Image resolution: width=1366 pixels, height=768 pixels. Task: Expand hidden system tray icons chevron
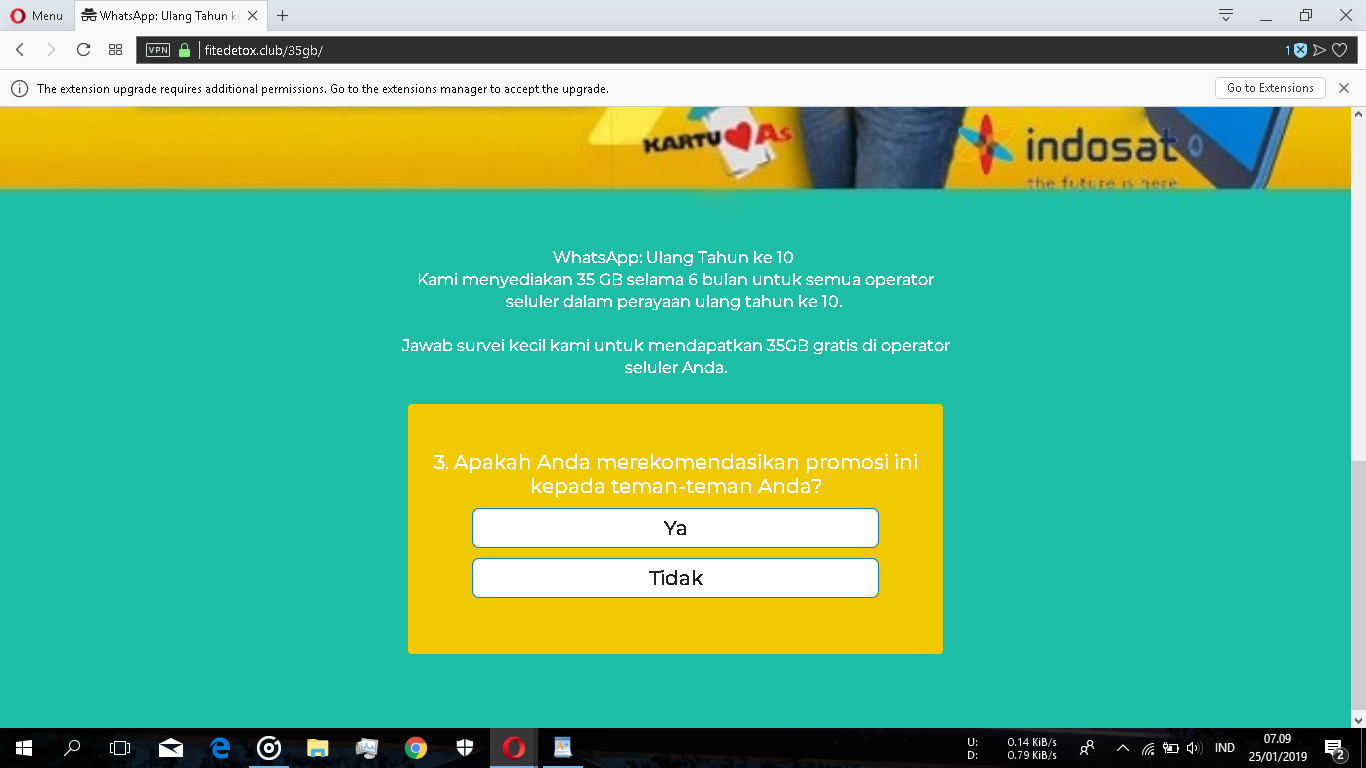1122,748
